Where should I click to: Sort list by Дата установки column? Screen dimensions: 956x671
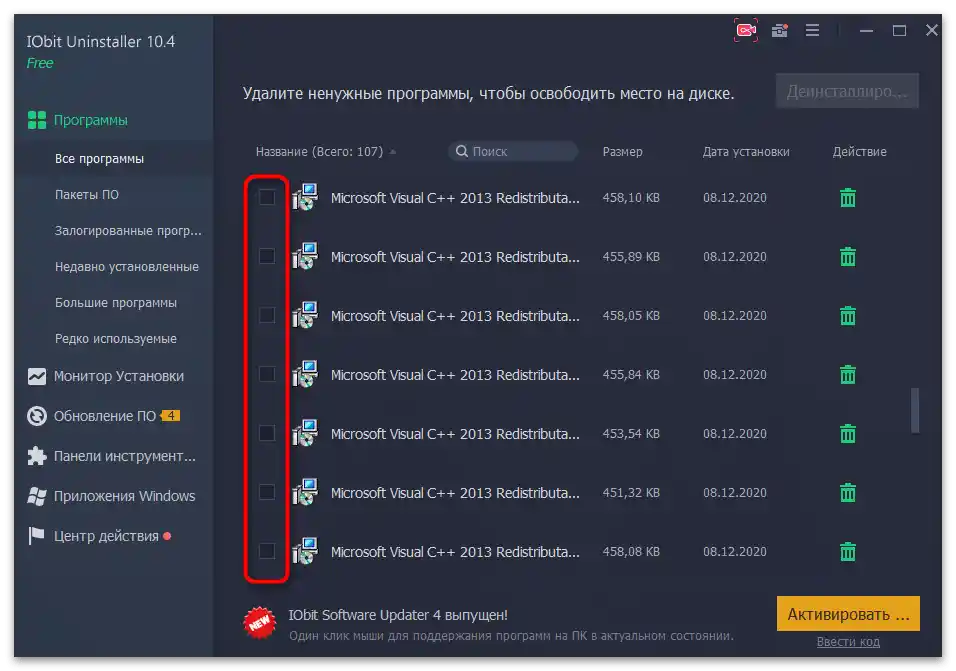[746, 152]
